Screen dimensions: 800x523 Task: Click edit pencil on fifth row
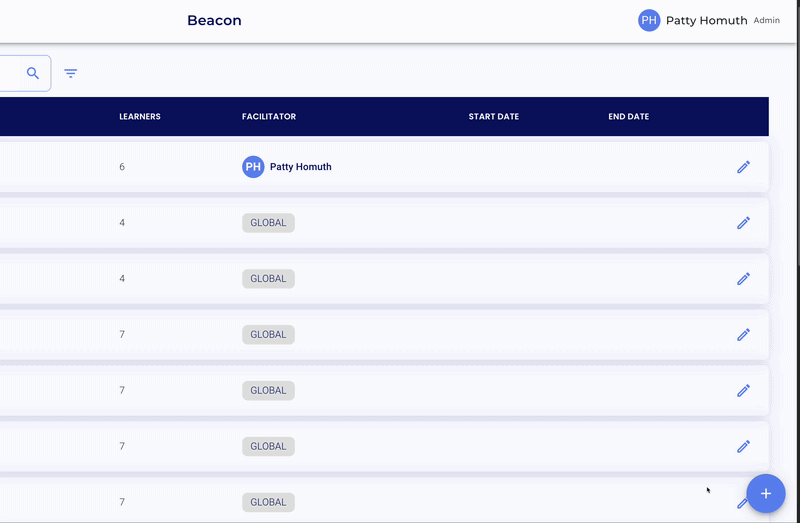pyautogui.click(x=743, y=391)
